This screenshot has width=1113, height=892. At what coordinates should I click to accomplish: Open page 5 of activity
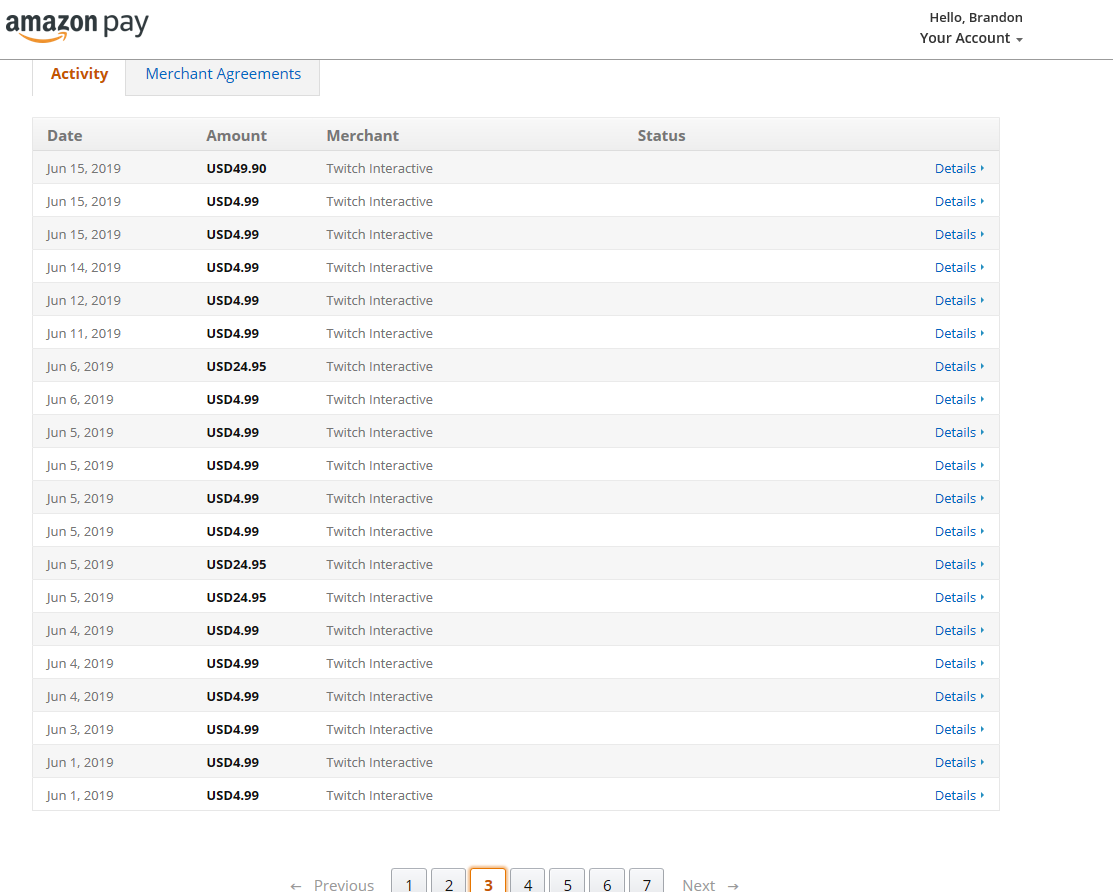click(x=567, y=882)
